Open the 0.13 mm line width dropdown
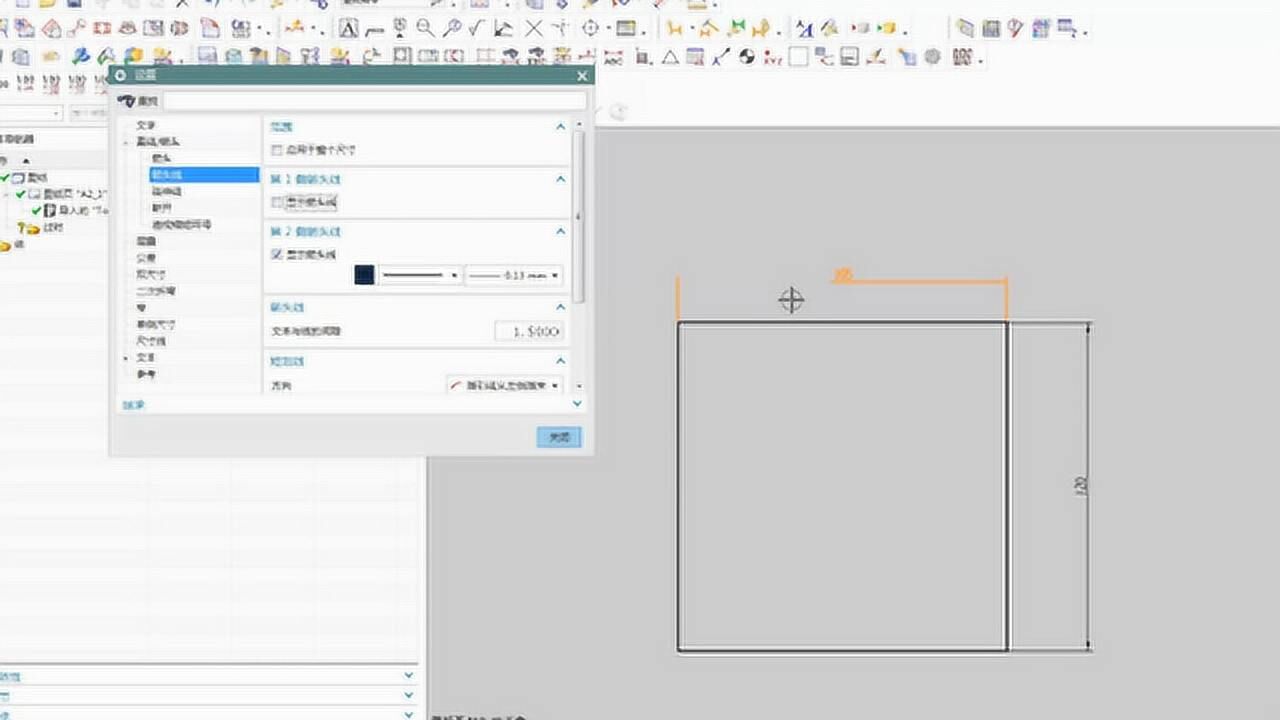 pos(514,275)
